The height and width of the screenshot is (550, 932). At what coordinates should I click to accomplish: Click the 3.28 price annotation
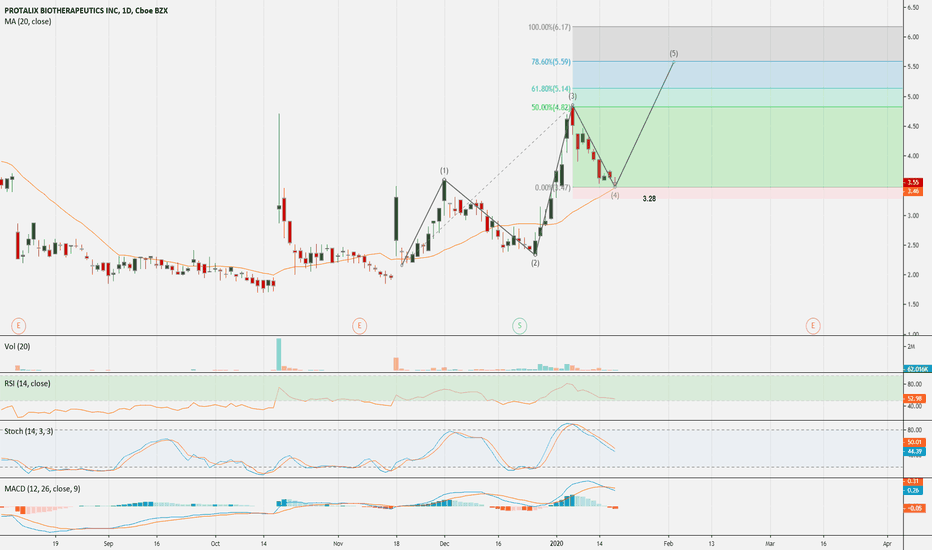(x=649, y=199)
